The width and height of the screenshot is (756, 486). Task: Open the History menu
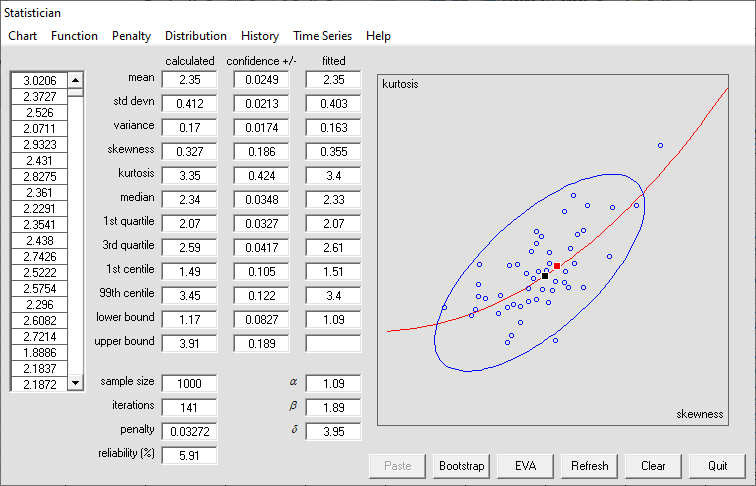[x=260, y=36]
